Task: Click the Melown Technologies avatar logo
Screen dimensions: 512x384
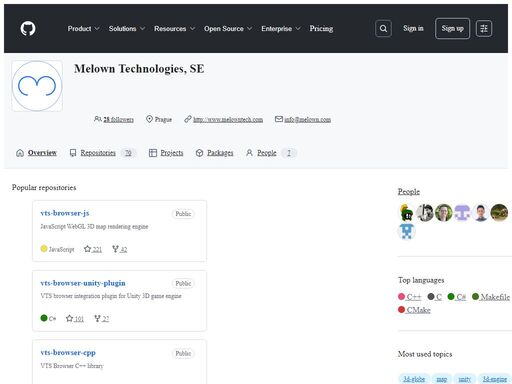Action: click(37, 86)
